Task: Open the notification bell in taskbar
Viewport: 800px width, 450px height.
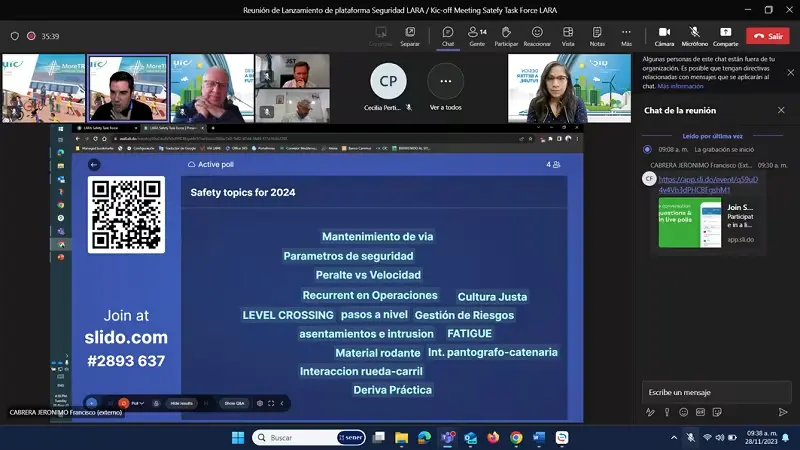Action: click(x=786, y=438)
